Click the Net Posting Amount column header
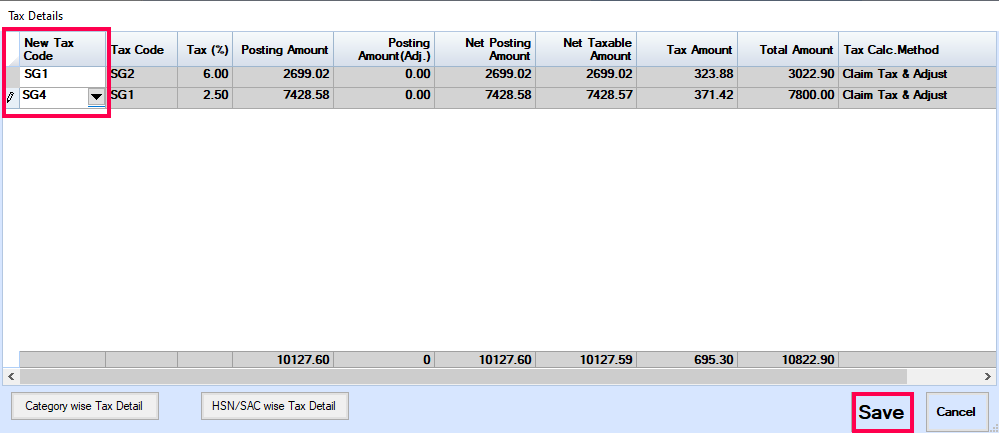 (485, 49)
